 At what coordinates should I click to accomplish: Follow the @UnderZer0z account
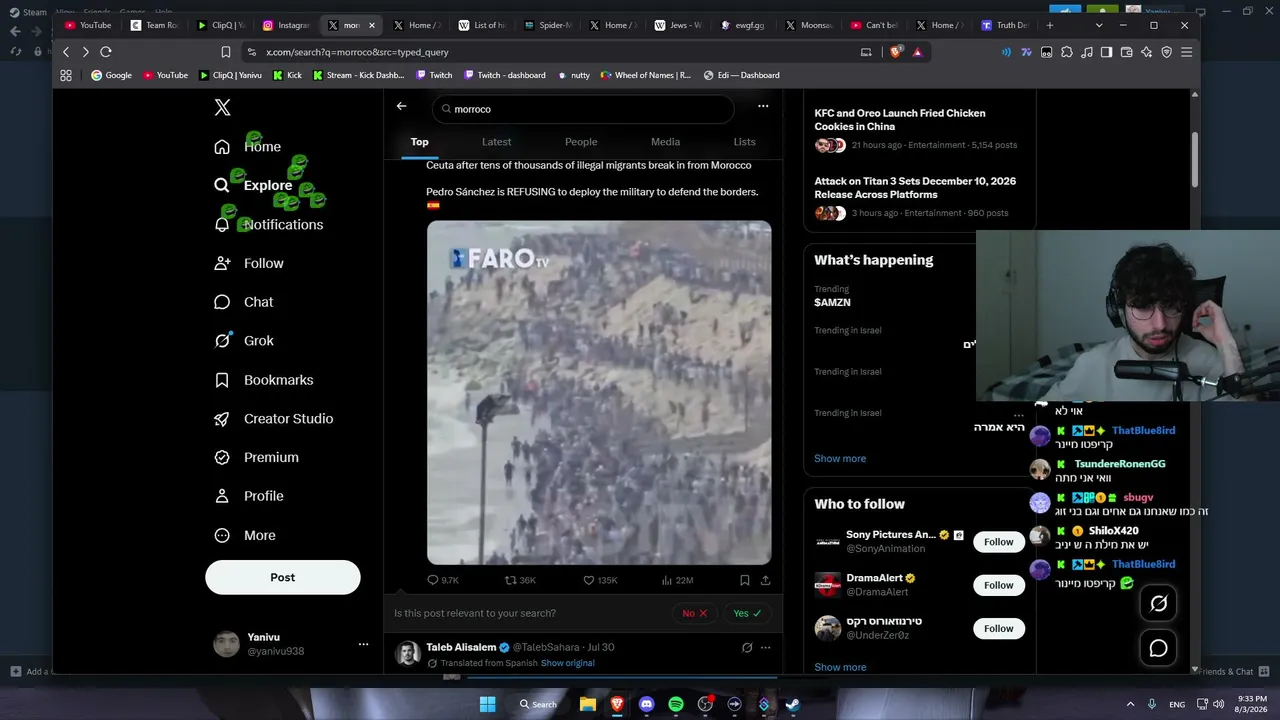pos(998,628)
